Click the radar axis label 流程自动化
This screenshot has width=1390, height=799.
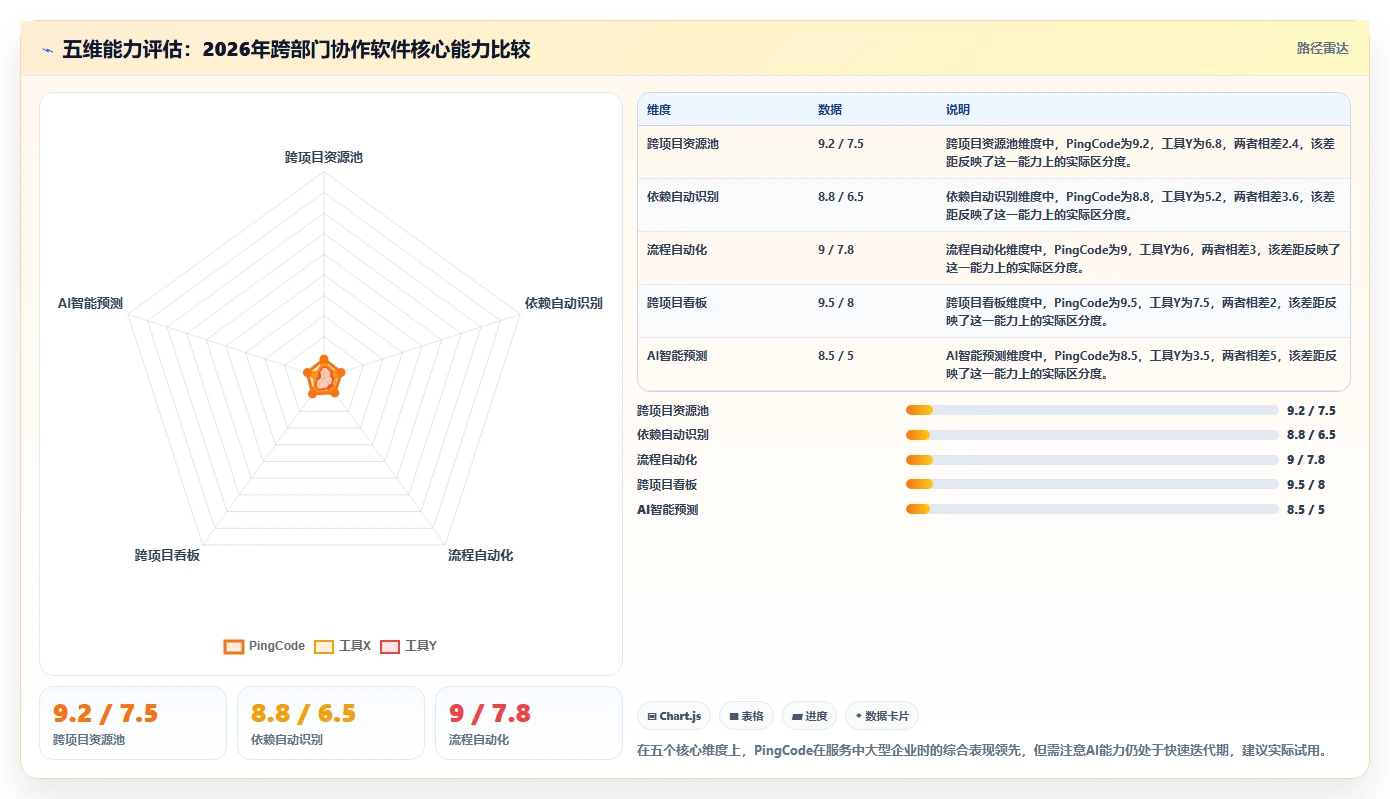point(481,555)
